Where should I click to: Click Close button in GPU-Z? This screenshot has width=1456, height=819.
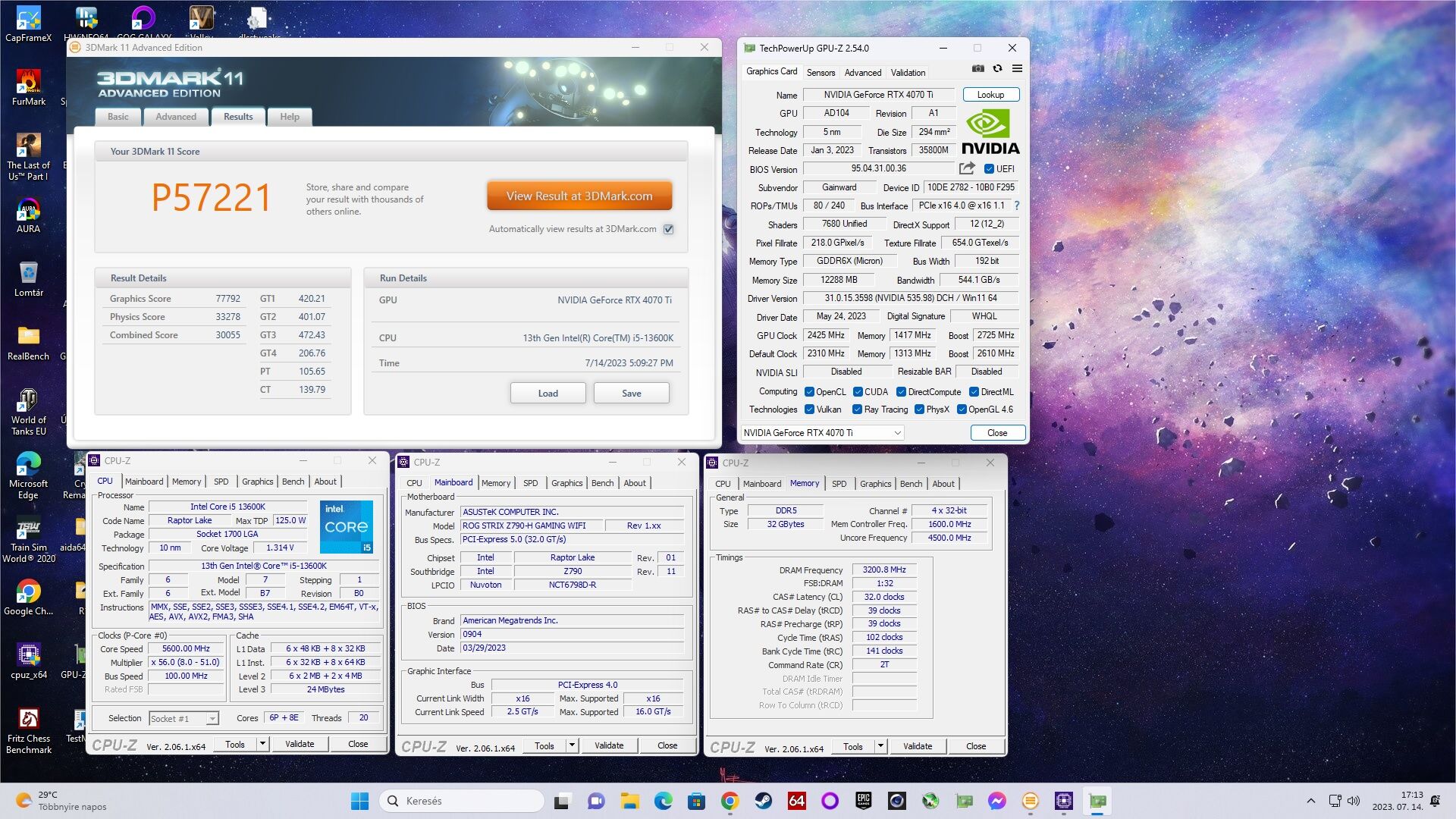[997, 433]
